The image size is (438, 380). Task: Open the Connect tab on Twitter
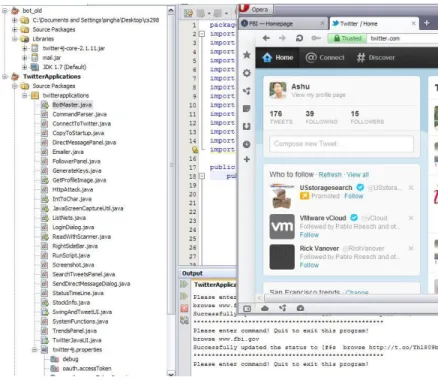click(x=325, y=58)
